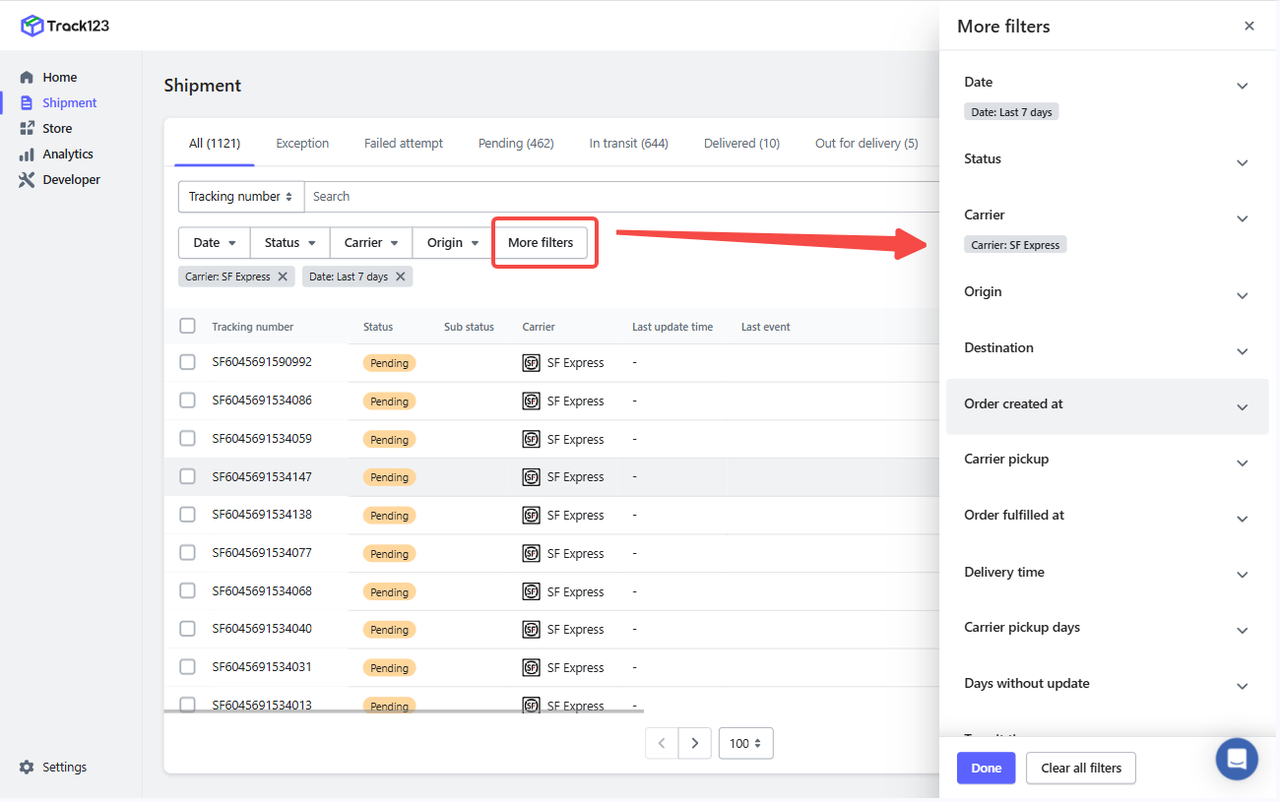Open the Status filter dropdown
The height and width of the screenshot is (802, 1280).
[290, 243]
